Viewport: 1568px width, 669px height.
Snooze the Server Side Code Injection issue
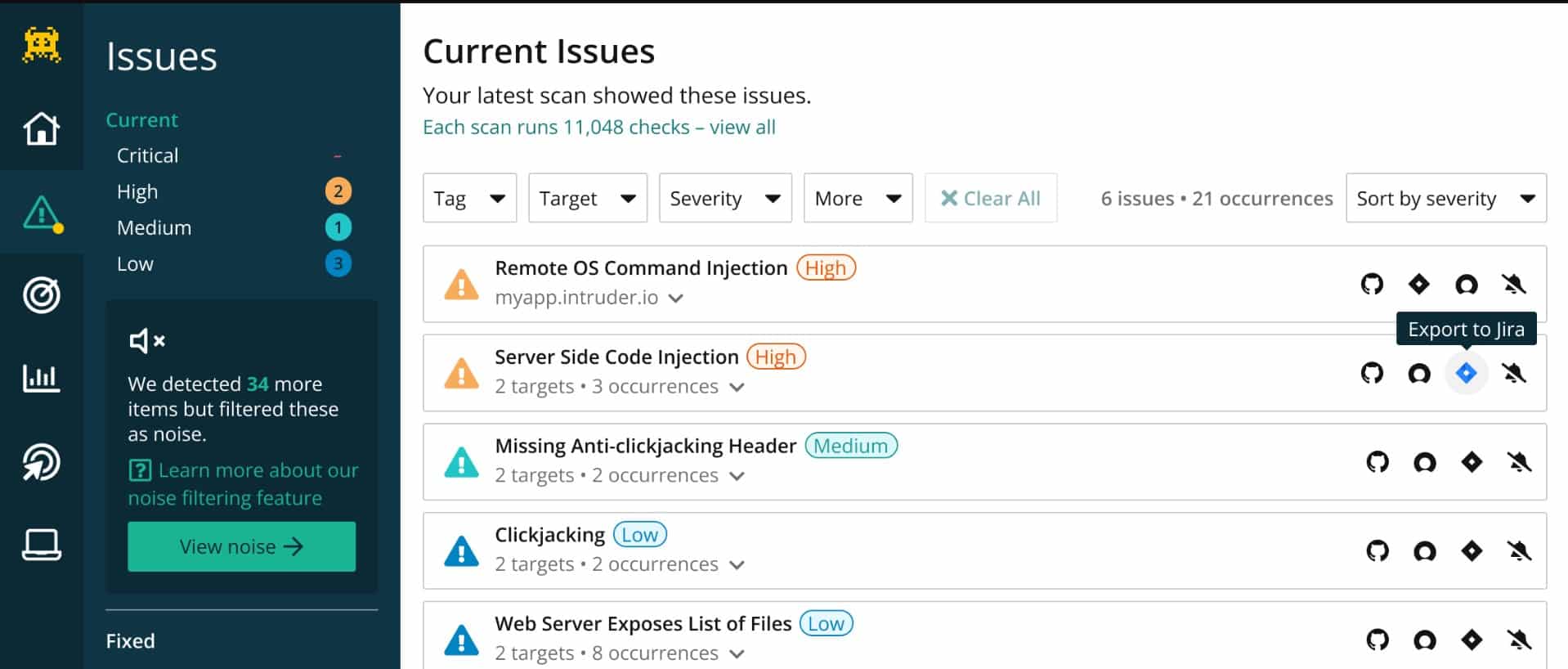pyautogui.click(x=1513, y=374)
